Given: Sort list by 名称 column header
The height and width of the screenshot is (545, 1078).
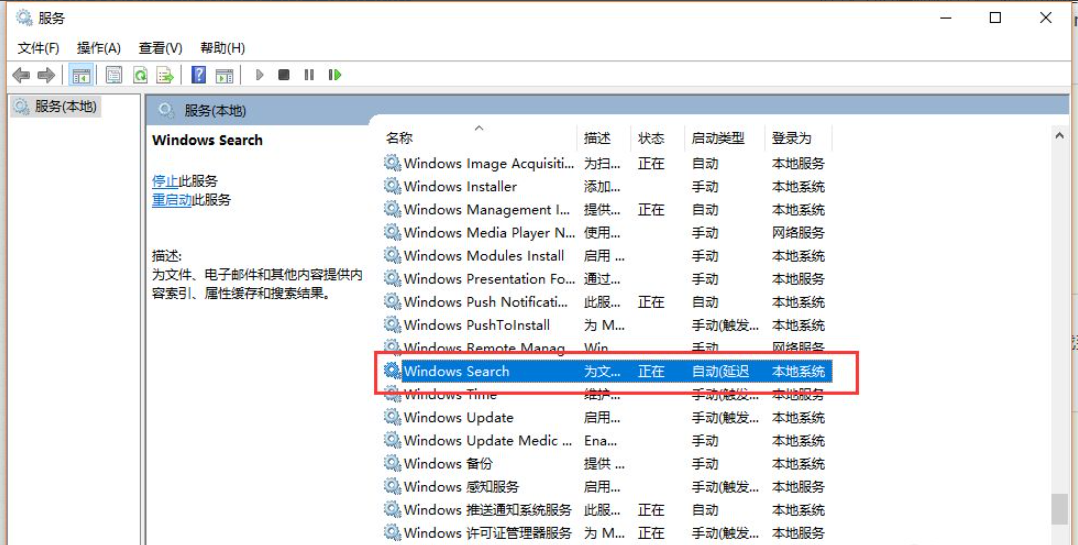Looking at the screenshot, I should point(400,138).
